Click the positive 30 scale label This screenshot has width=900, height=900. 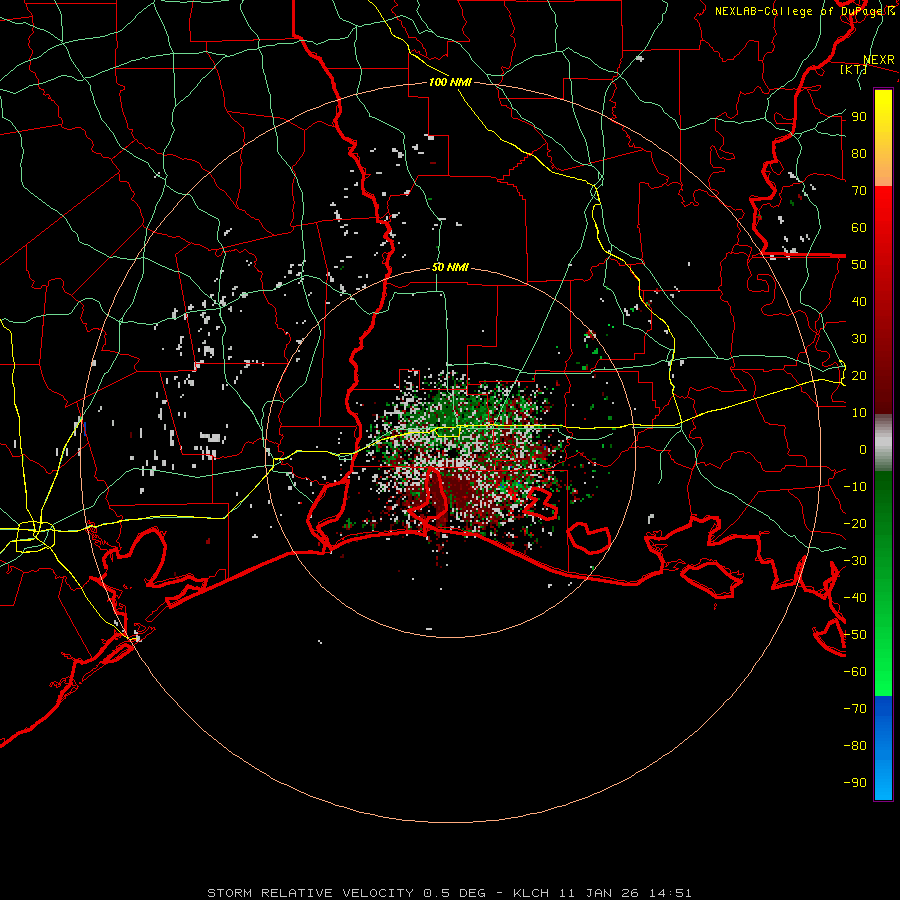coord(859,339)
